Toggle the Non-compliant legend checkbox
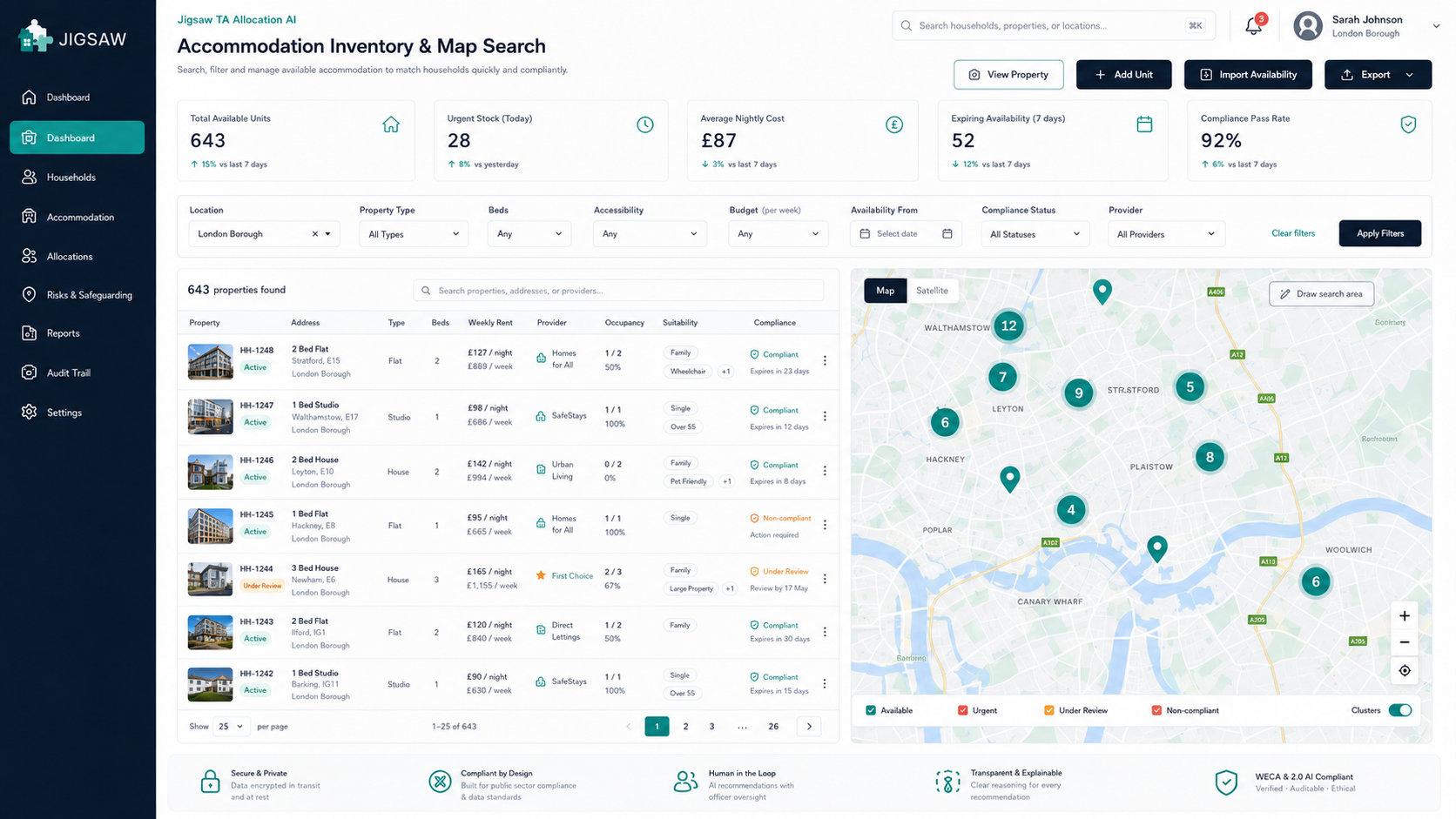The height and width of the screenshot is (819, 1456). 1156,710
